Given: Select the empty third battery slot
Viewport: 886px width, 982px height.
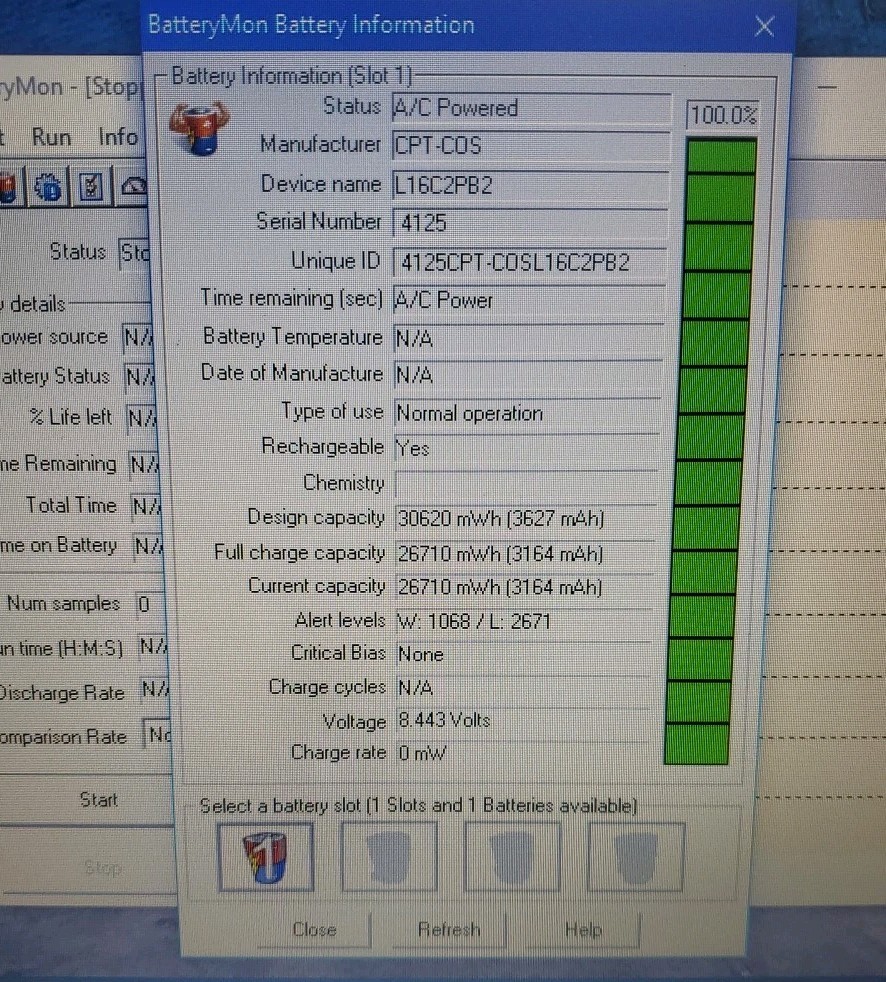Looking at the screenshot, I should (512, 857).
